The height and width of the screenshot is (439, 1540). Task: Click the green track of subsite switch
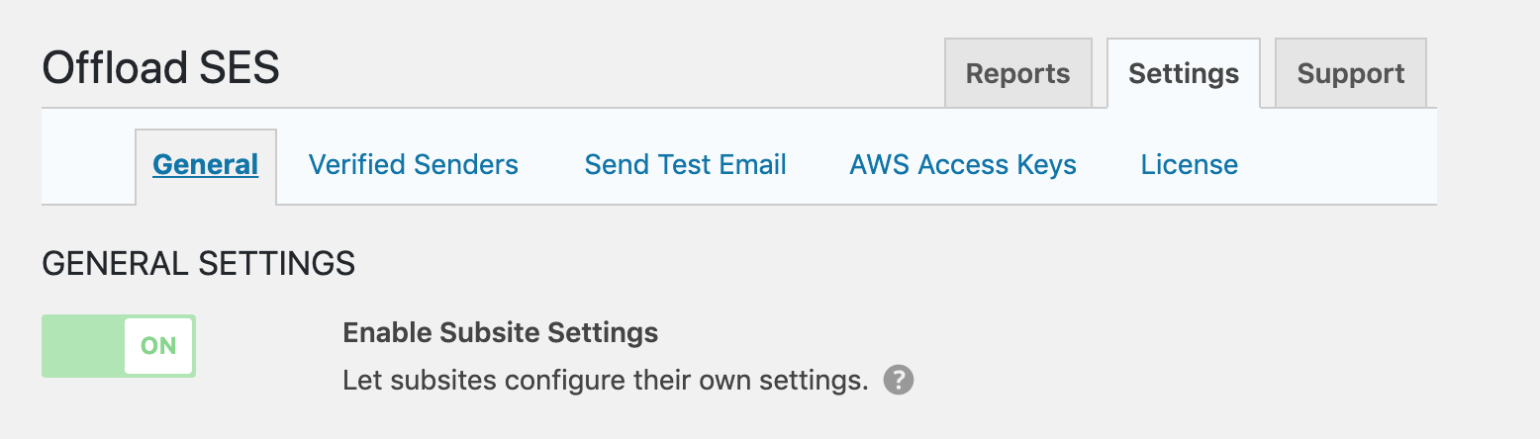click(83, 346)
